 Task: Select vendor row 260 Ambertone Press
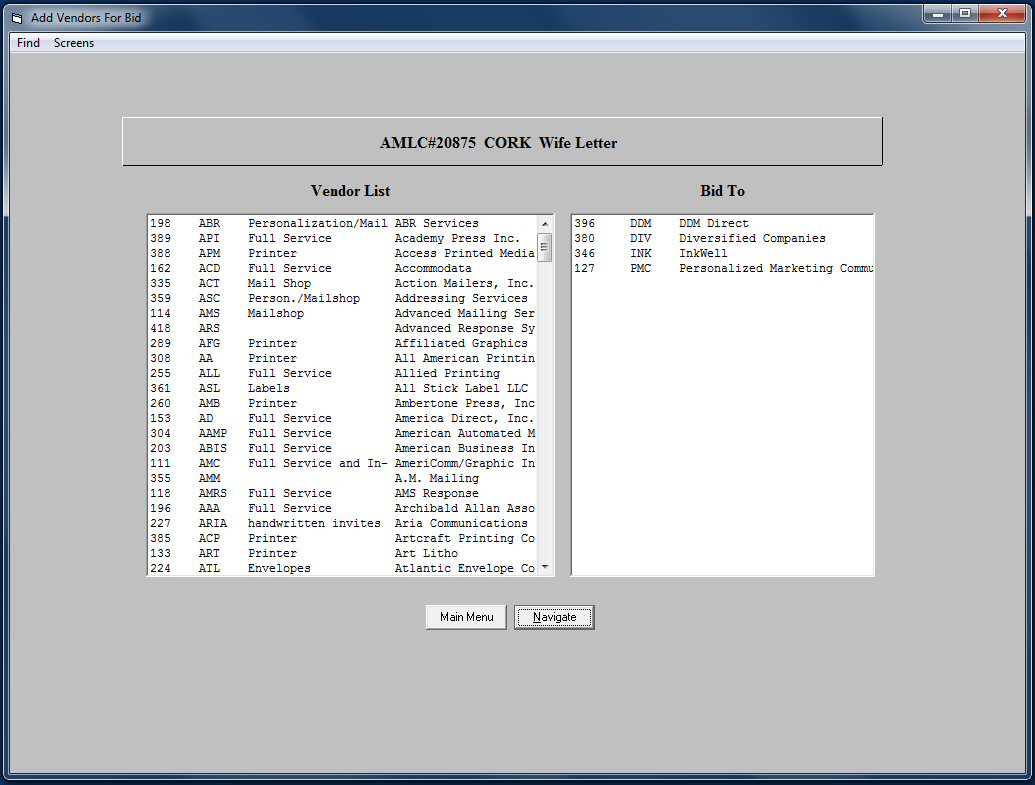pos(343,403)
